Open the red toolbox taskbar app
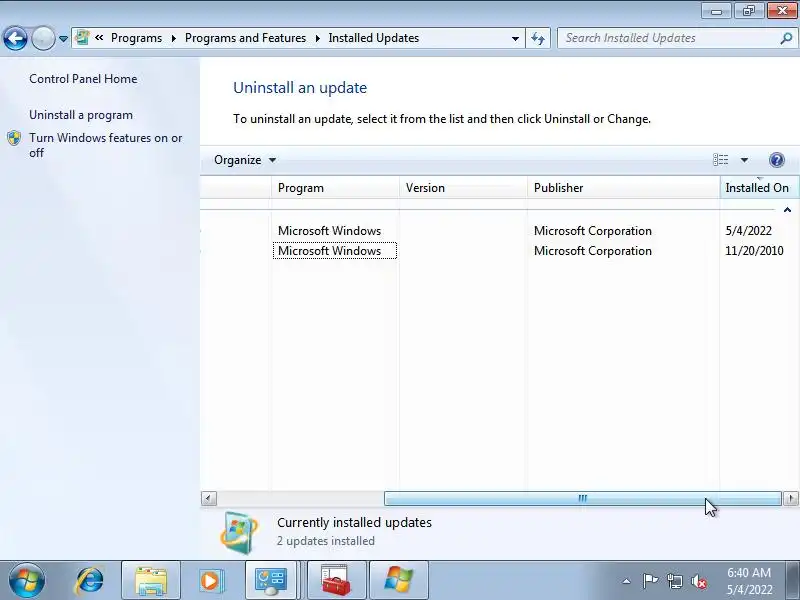The height and width of the screenshot is (600, 800). (336, 581)
